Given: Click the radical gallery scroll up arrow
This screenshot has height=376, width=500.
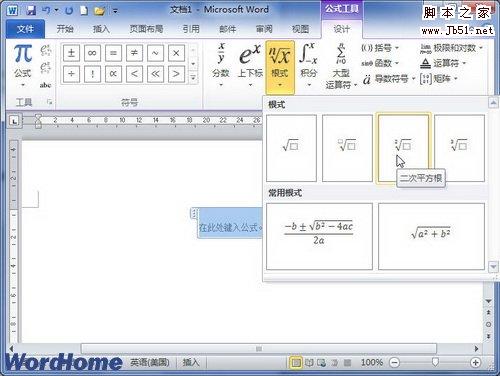Looking at the screenshot, I should click(493, 103).
